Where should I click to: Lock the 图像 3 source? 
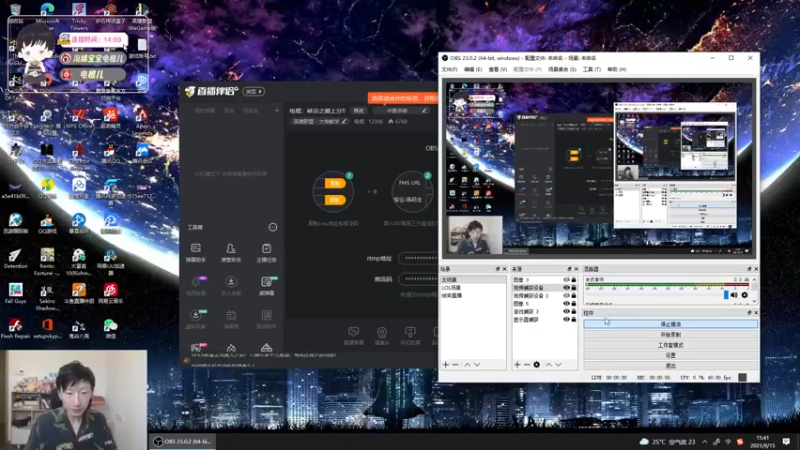point(573,280)
